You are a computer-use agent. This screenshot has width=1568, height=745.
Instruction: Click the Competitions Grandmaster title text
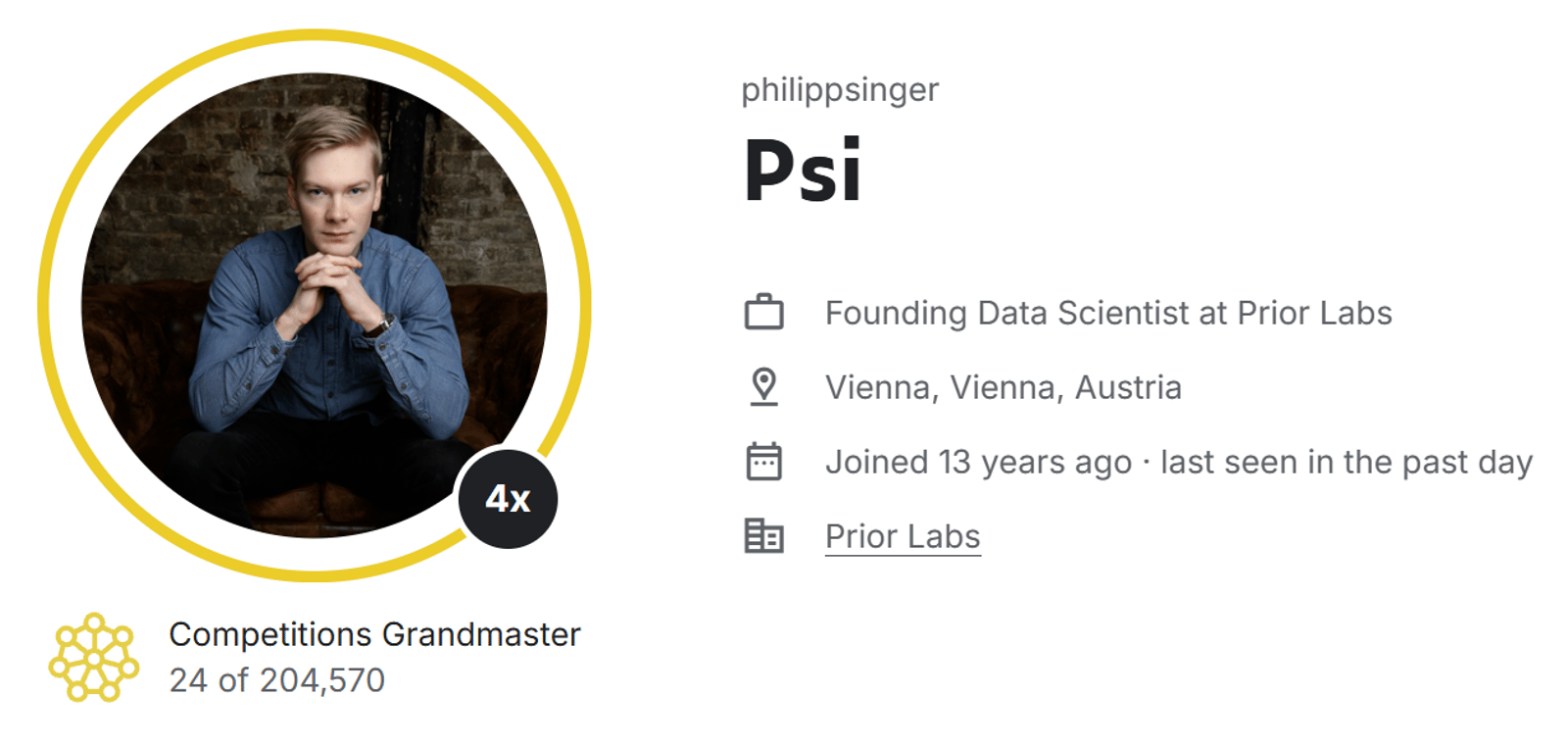[374, 634]
